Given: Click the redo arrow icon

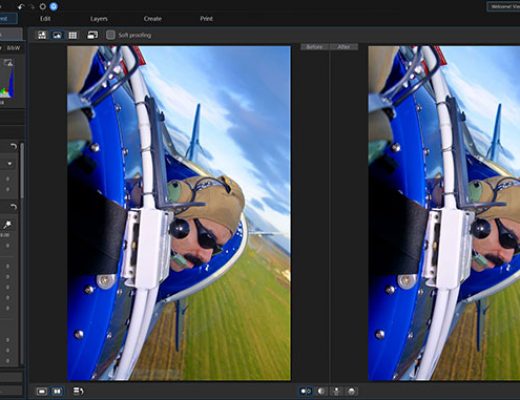Looking at the screenshot, I should point(32,7).
